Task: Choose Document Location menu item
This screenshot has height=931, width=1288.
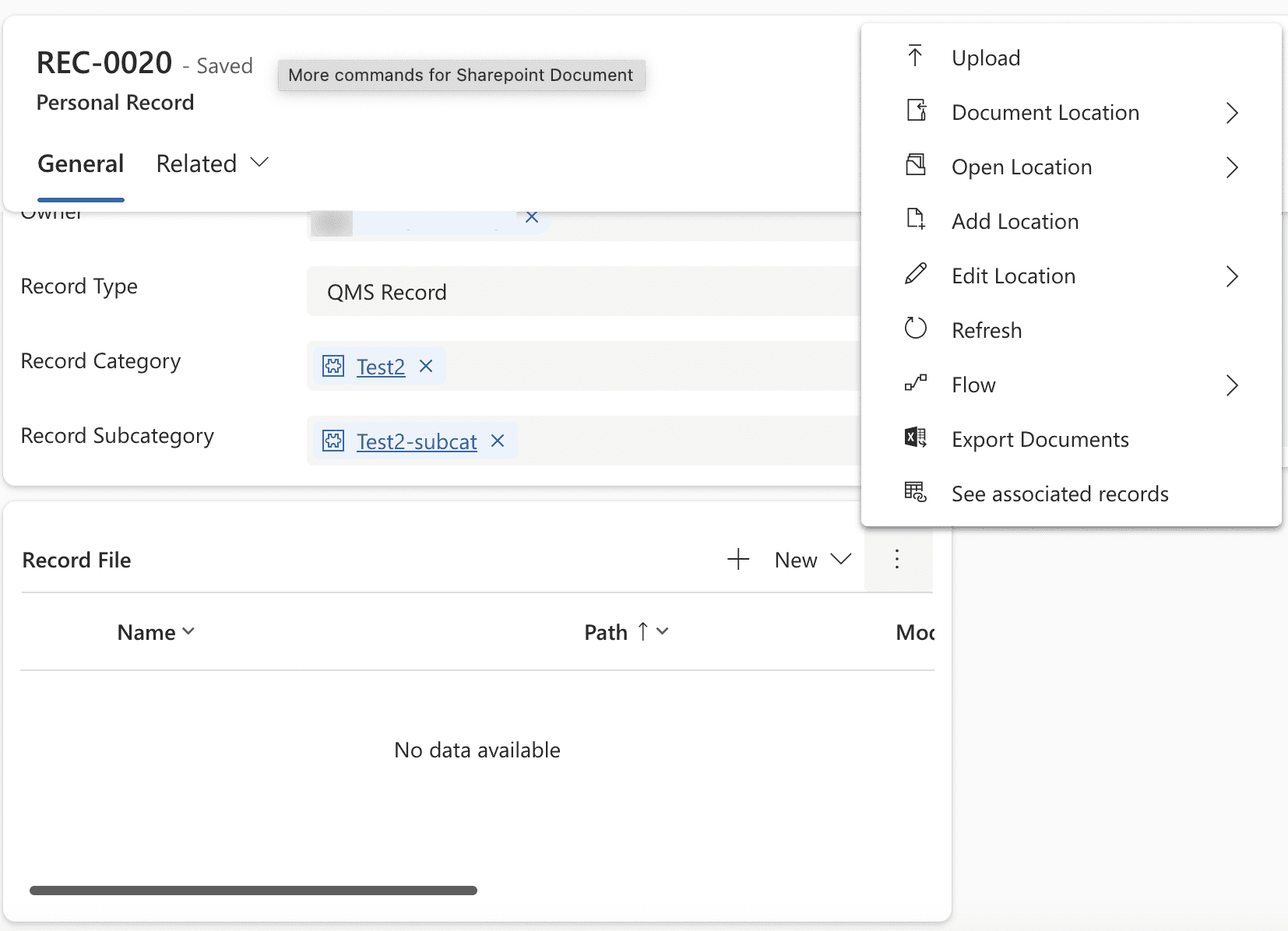Action: [1072, 112]
